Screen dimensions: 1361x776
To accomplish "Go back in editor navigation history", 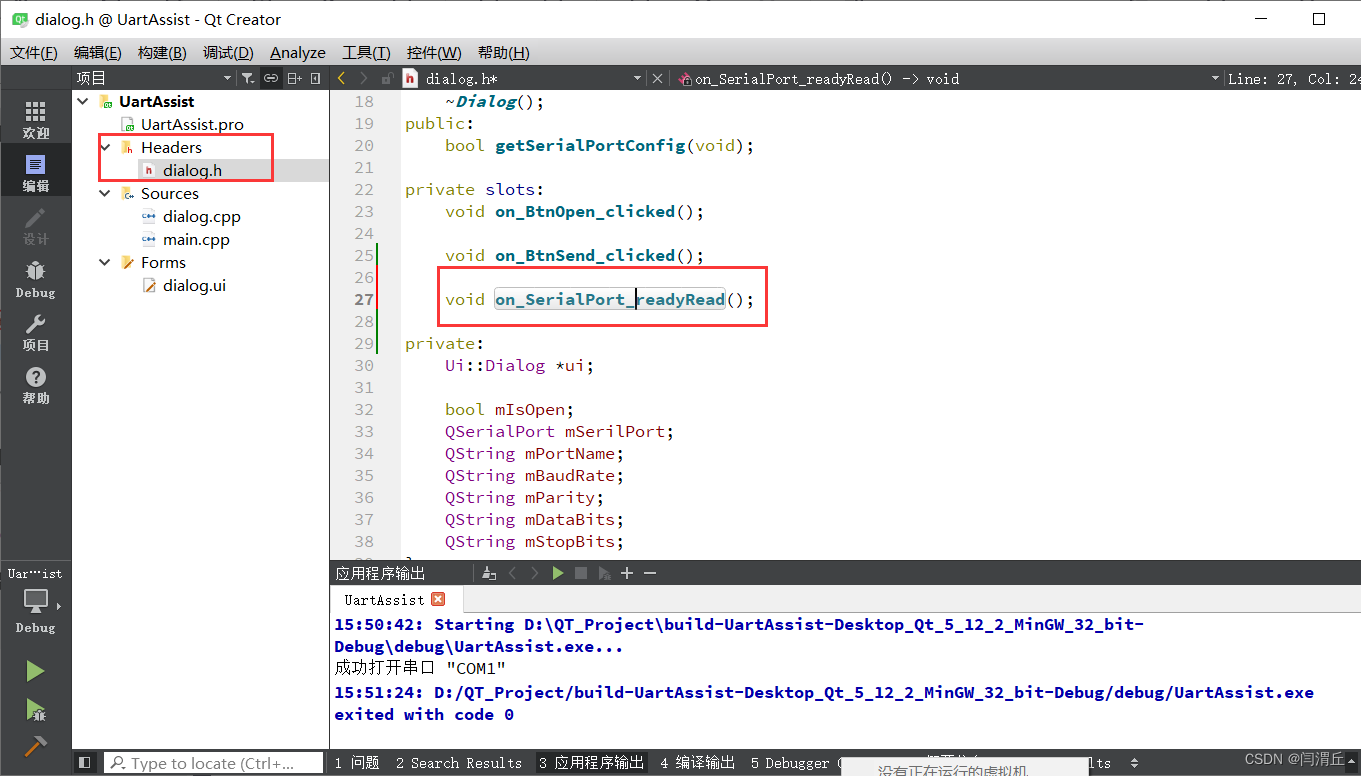I will pyautogui.click(x=342, y=78).
